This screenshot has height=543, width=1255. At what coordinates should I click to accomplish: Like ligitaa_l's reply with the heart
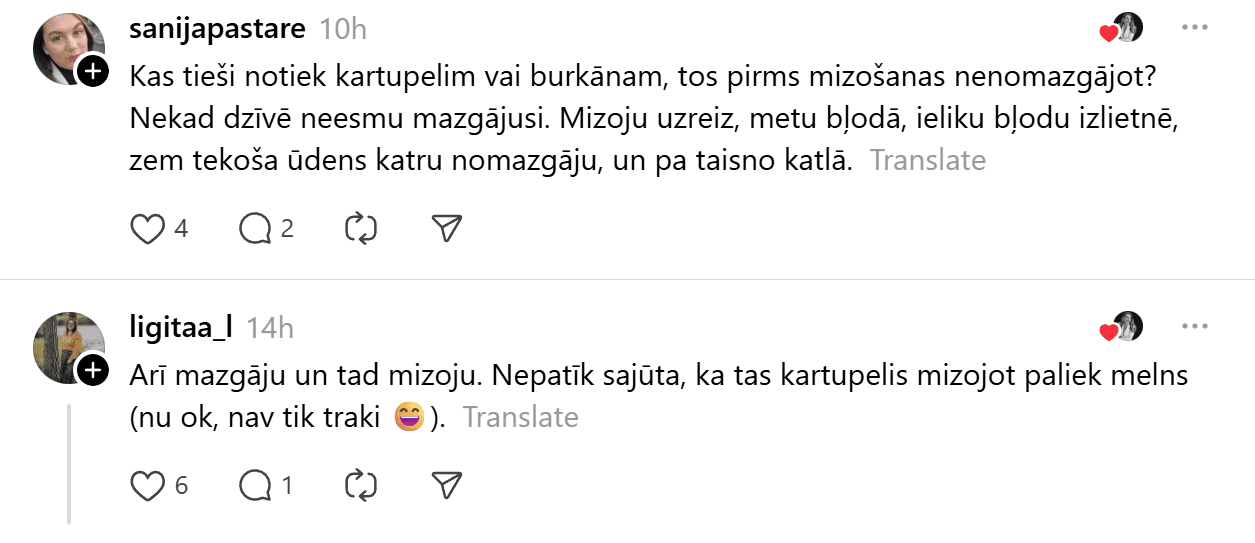pos(148,486)
